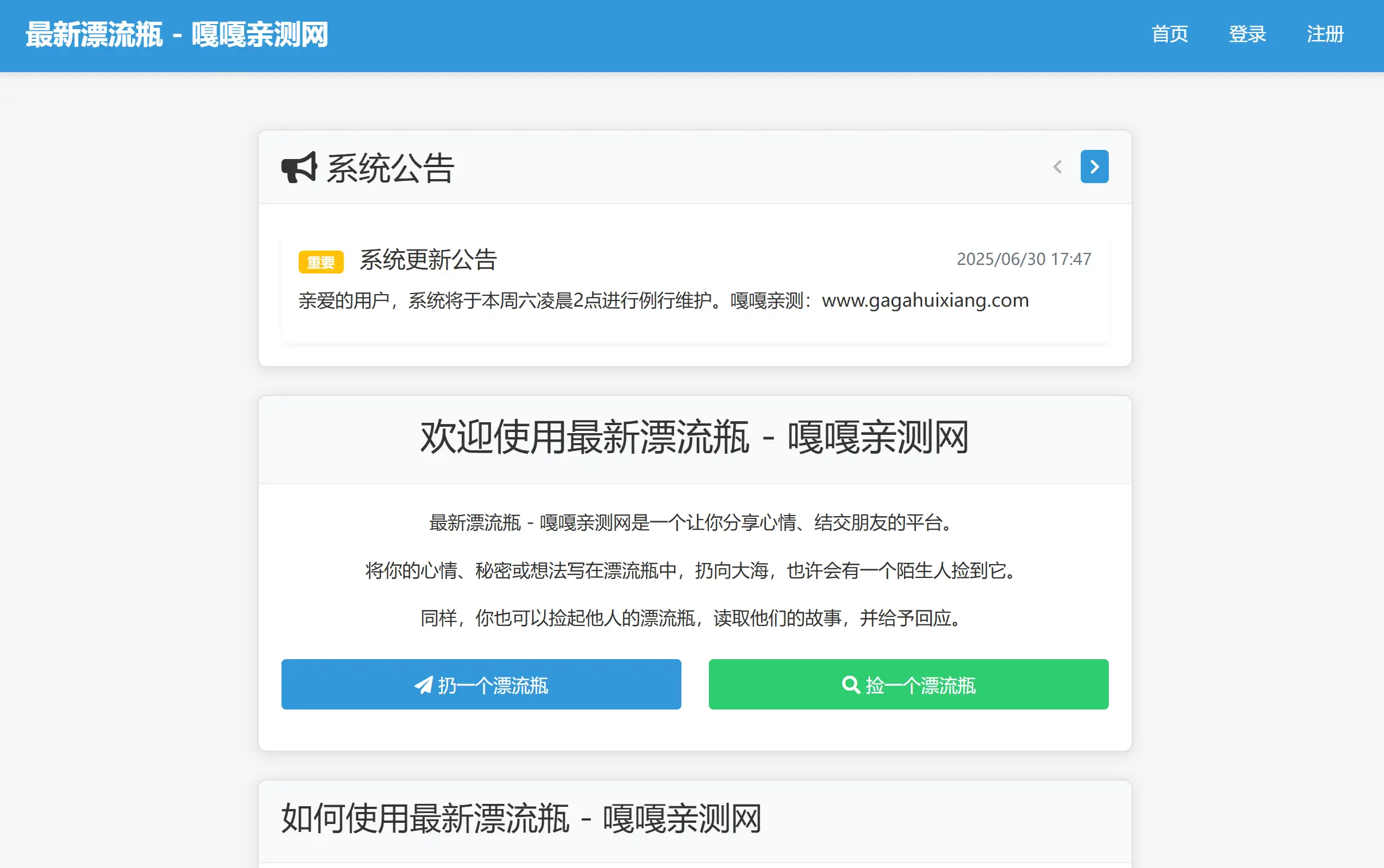Click the announcement timestamp 2025/06/30 17:47
The image size is (1384, 868).
(x=1024, y=259)
